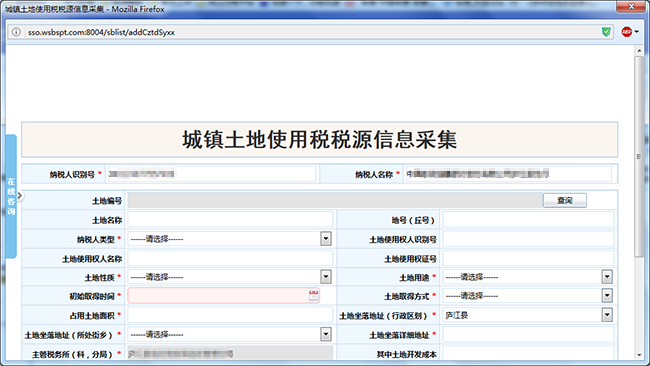The width and height of the screenshot is (650, 366).
Task: Click the 土地坐落详细地址 input field
Action: tap(528, 334)
